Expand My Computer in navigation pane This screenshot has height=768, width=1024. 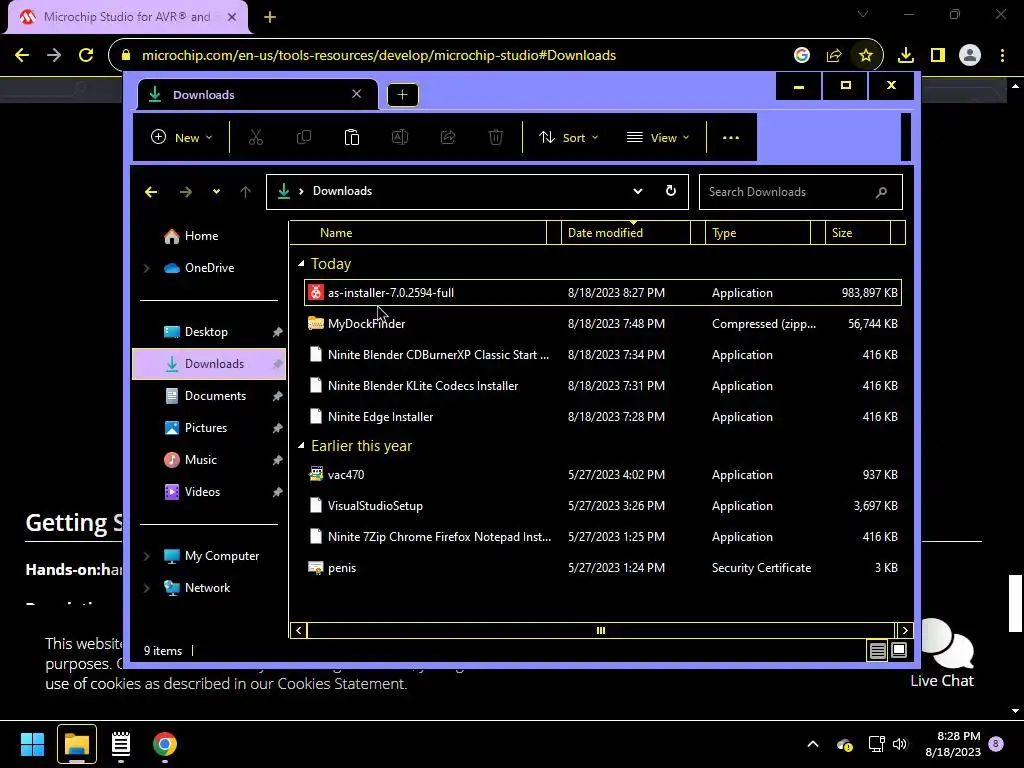click(146, 556)
